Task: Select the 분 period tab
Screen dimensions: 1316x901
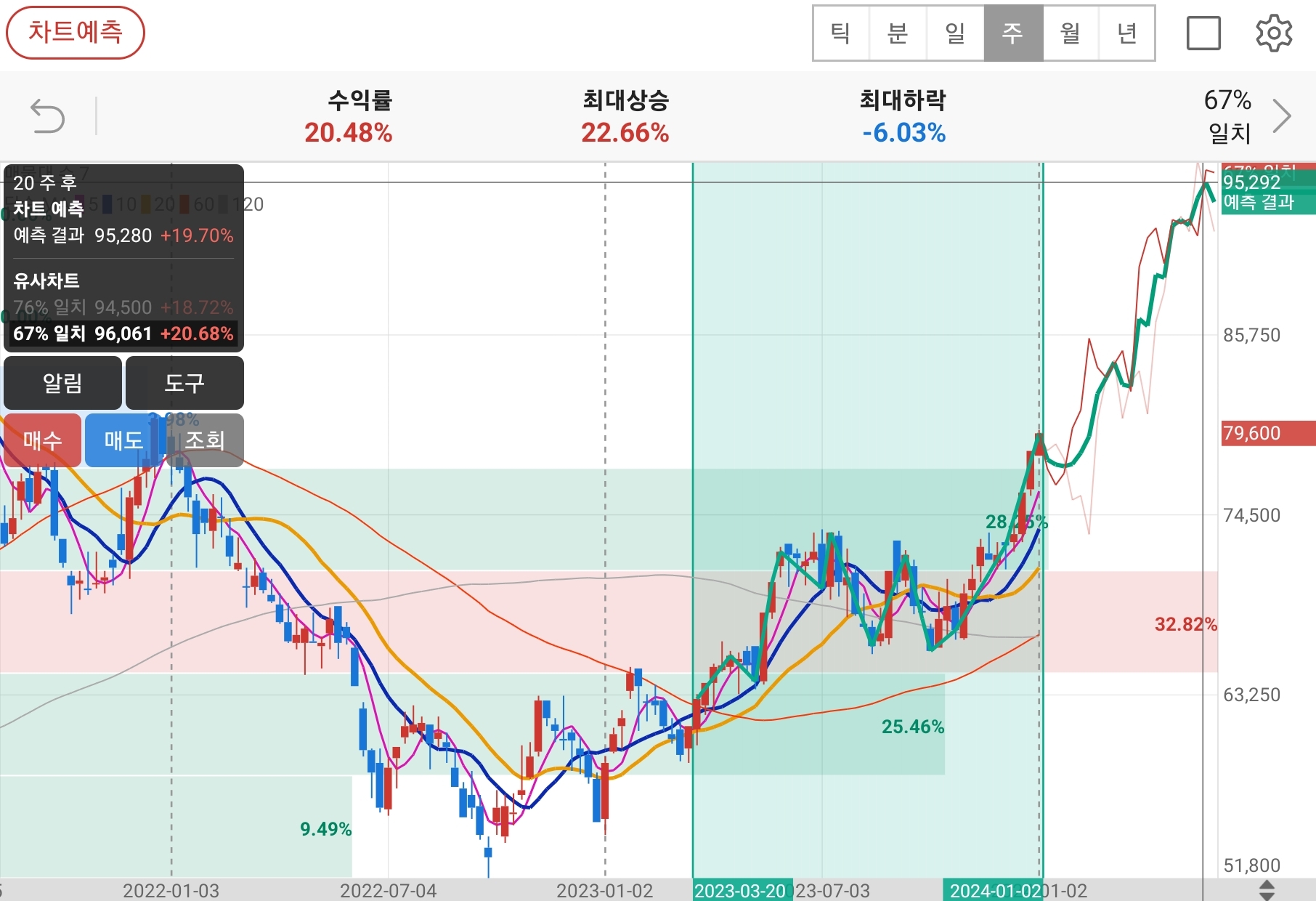Action: [x=898, y=33]
